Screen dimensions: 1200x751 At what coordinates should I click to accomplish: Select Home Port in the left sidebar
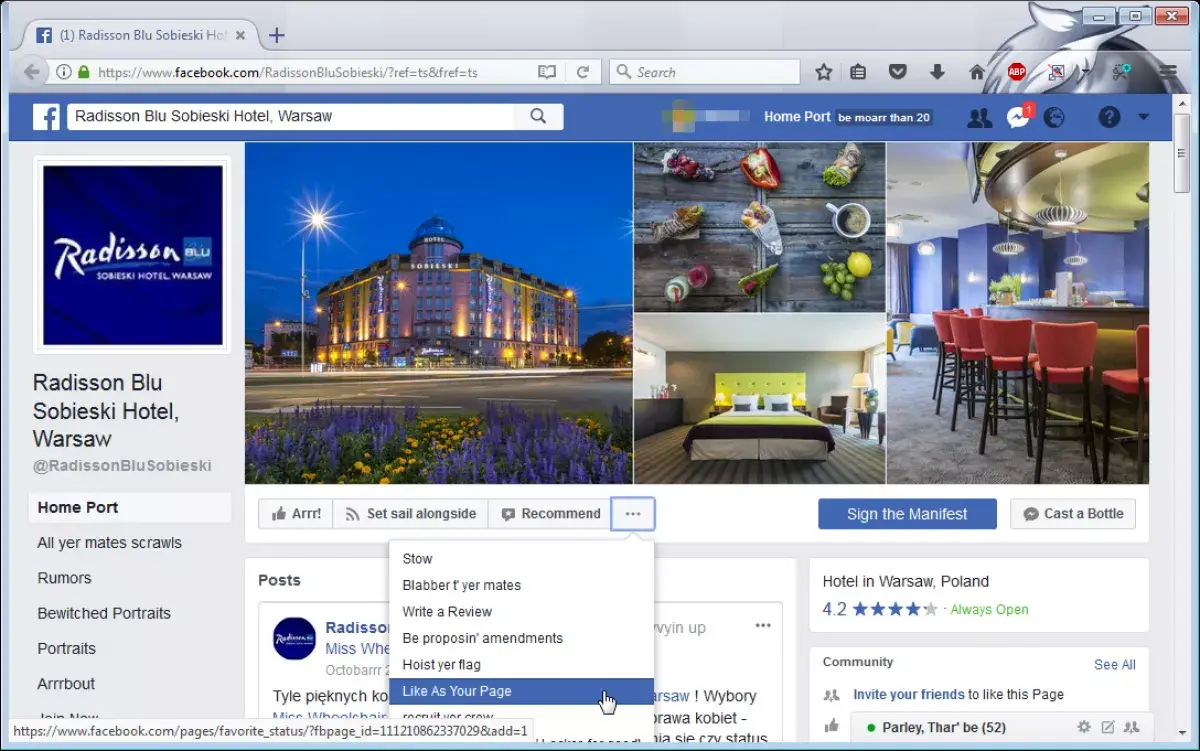[130, 508]
